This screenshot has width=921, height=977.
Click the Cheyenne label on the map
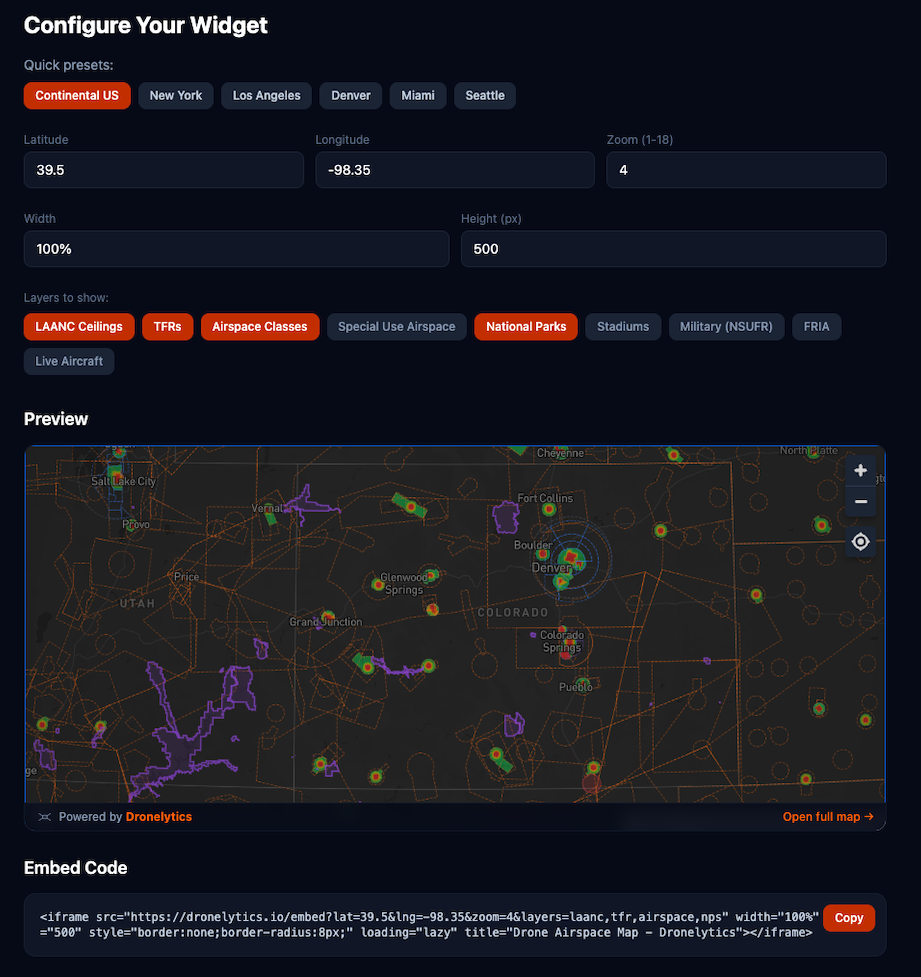(x=560, y=453)
